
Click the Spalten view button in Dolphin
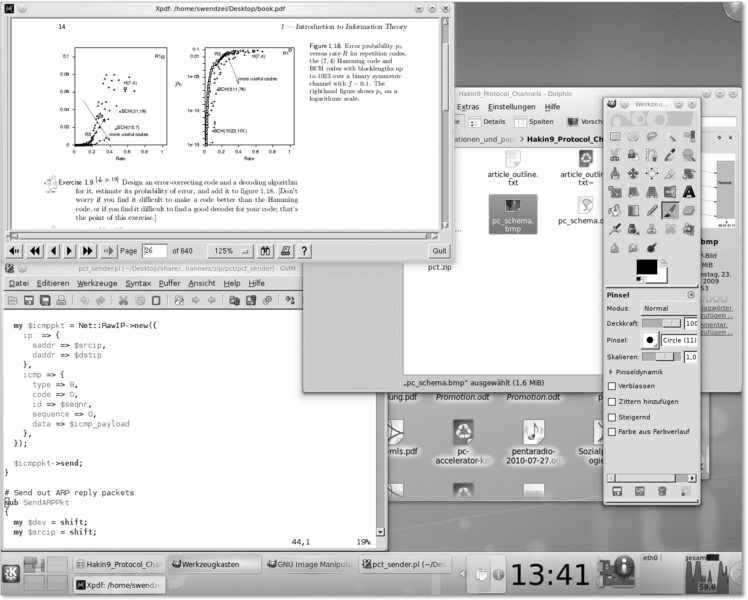point(536,121)
